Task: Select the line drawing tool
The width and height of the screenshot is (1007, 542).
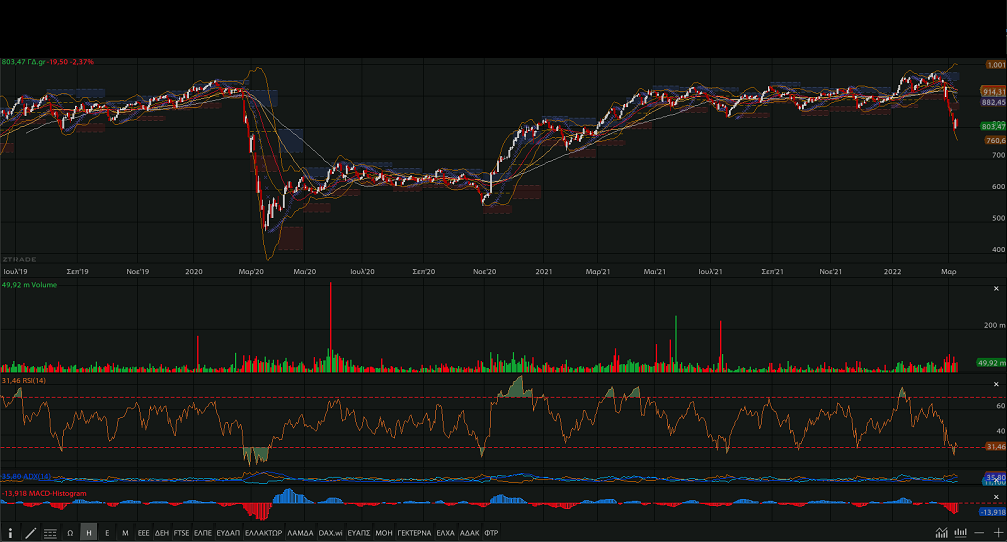Action: point(30,533)
